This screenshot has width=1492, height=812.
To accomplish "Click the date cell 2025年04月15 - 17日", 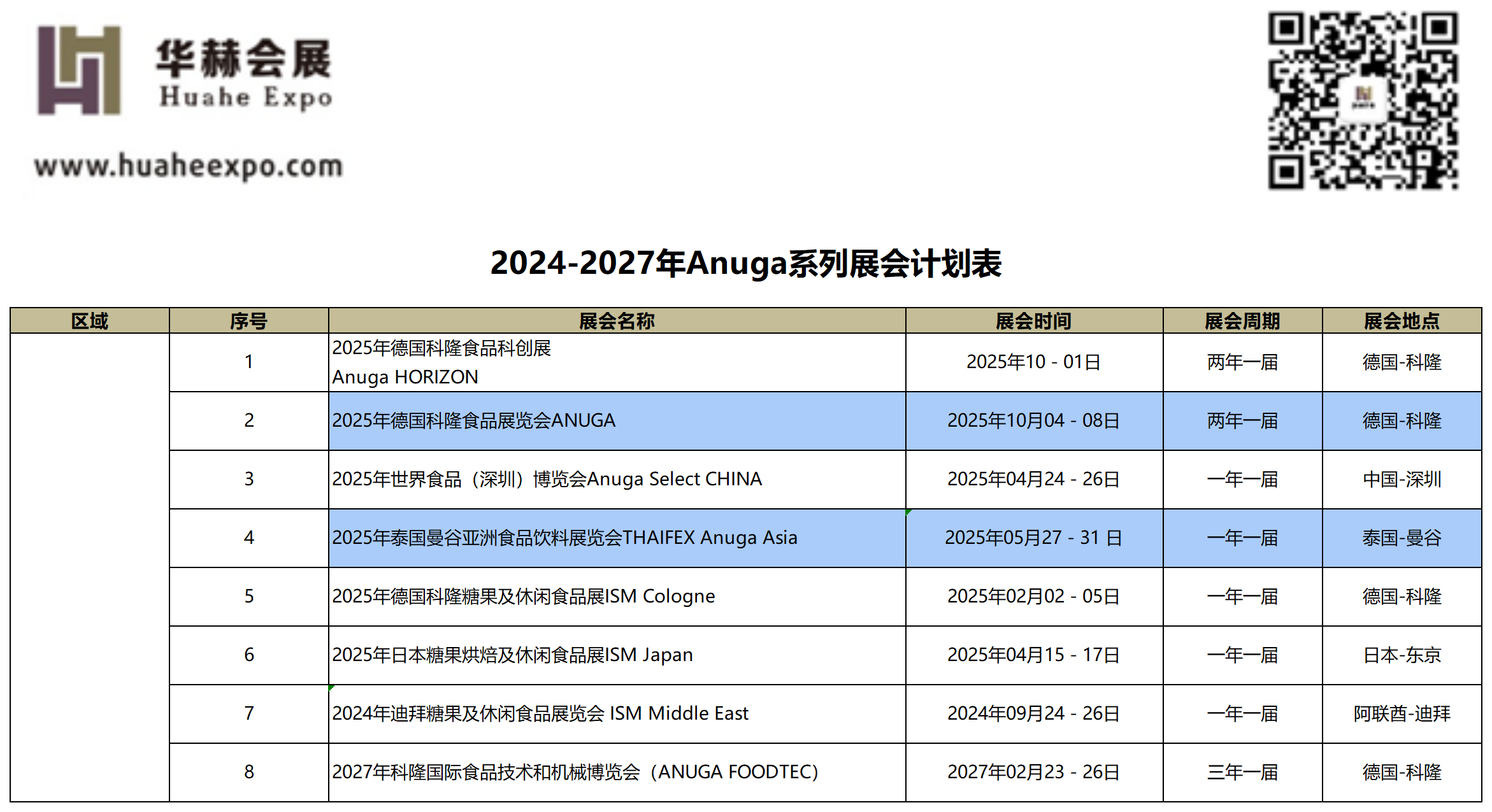I will 1035,655.
